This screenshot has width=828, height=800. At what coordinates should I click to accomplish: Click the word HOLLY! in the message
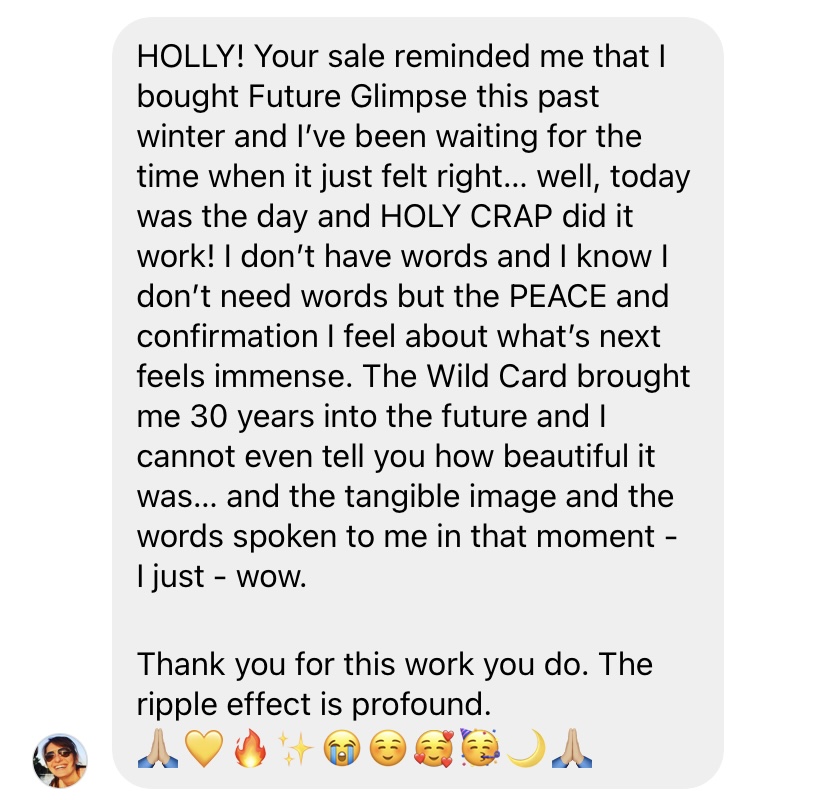coord(191,56)
